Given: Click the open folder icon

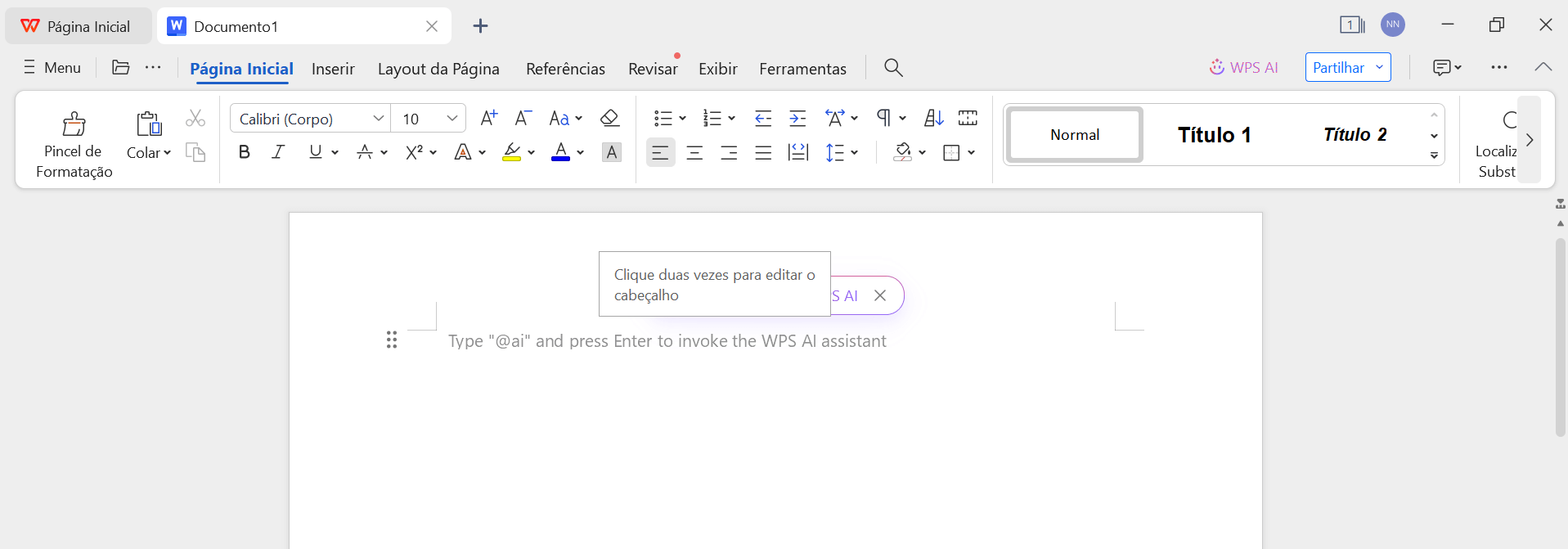Looking at the screenshot, I should [x=120, y=67].
